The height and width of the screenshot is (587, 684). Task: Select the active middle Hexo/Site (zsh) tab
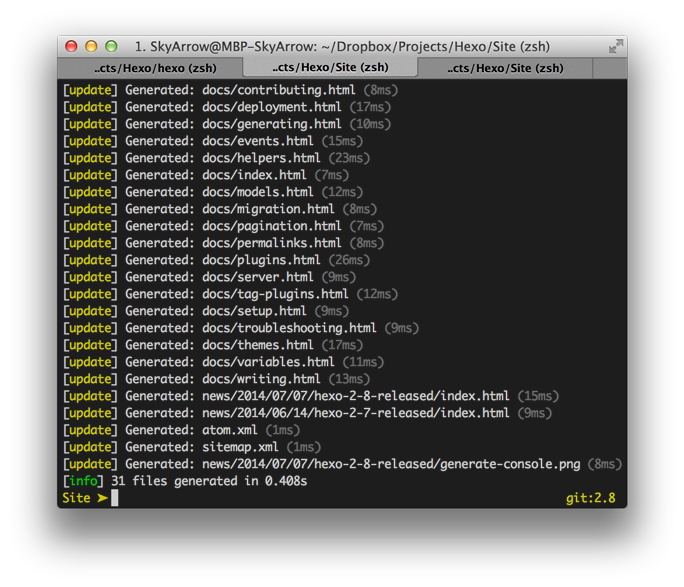330,68
